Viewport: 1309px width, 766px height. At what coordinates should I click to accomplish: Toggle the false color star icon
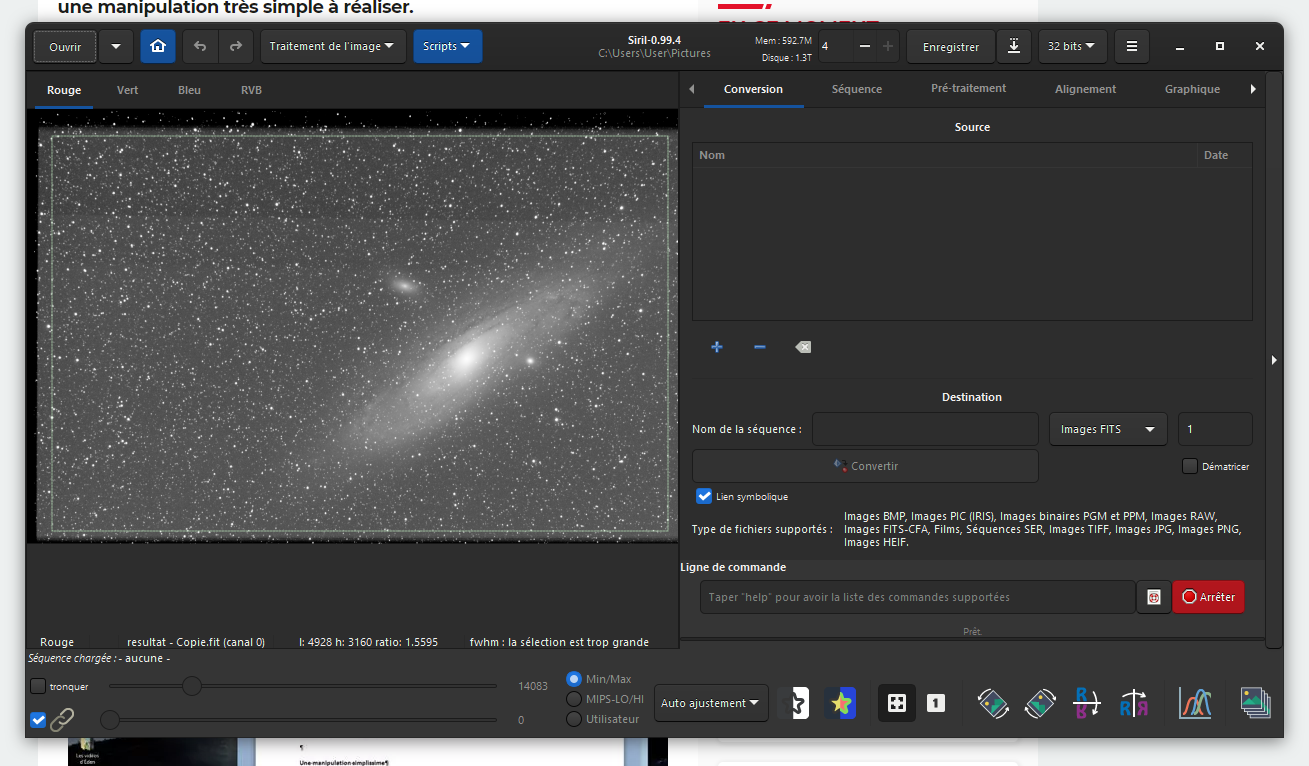pos(840,703)
